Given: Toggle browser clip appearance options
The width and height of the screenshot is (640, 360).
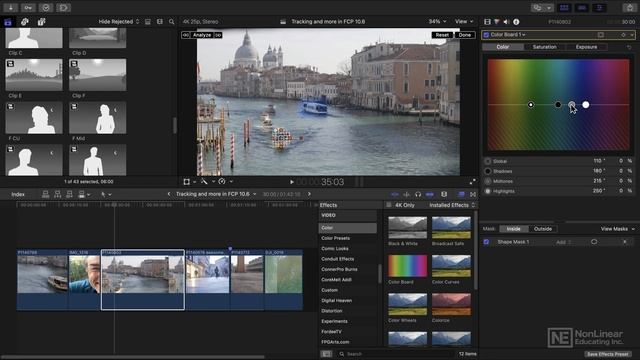Looking at the screenshot, I should pos(148,22).
